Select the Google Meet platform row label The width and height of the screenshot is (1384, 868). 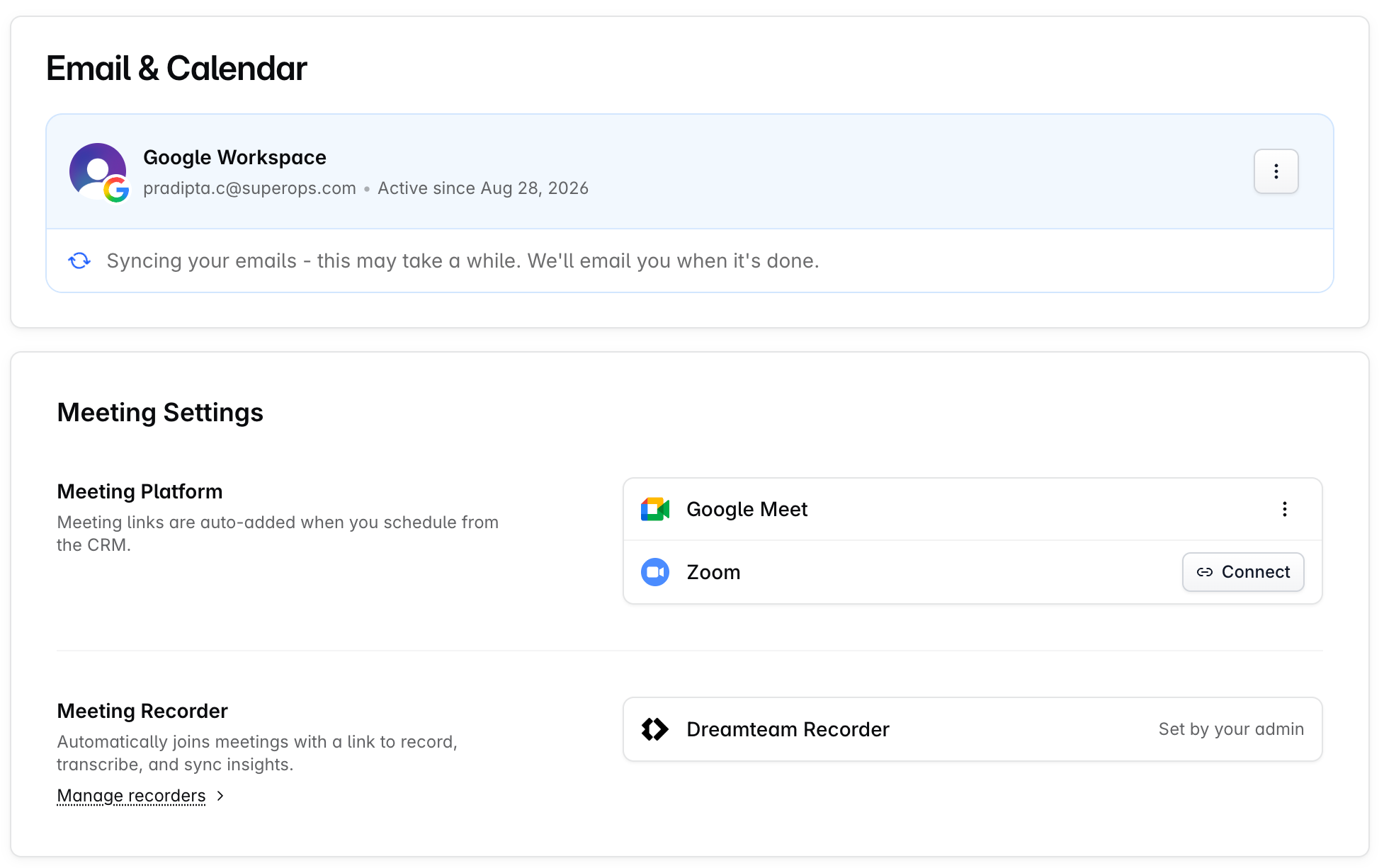click(x=747, y=509)
